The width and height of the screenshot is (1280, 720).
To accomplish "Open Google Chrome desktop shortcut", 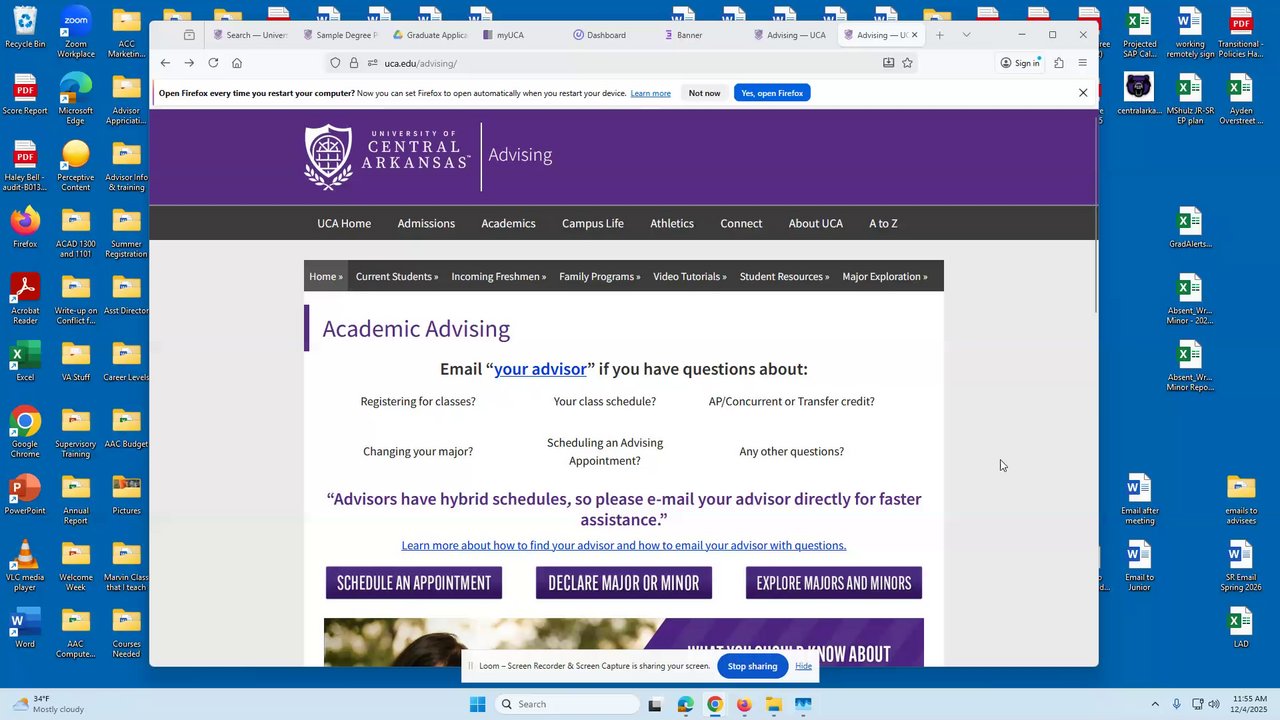I will [25, 433].
